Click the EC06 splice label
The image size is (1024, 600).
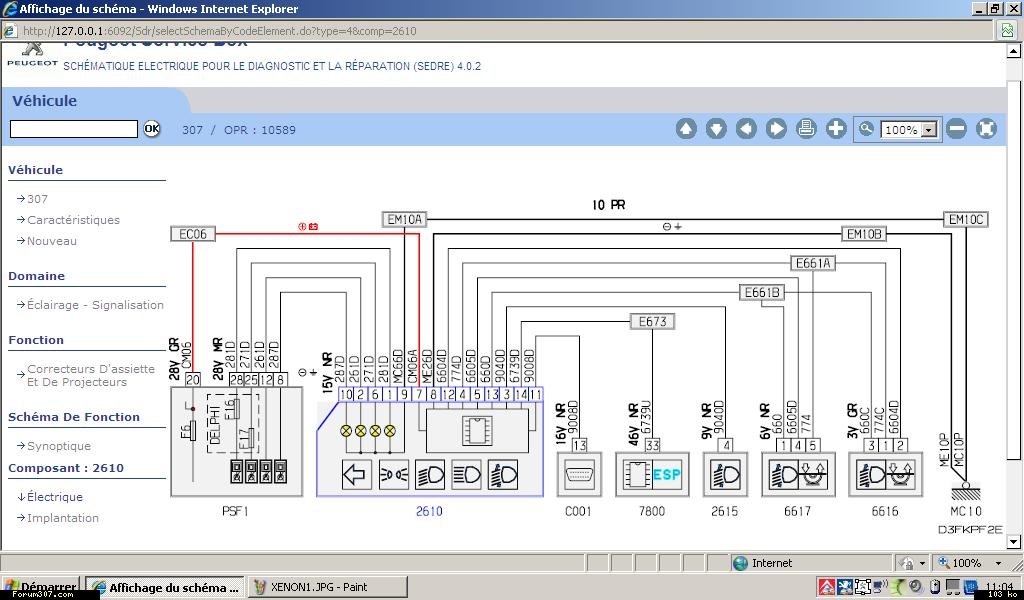193,234
